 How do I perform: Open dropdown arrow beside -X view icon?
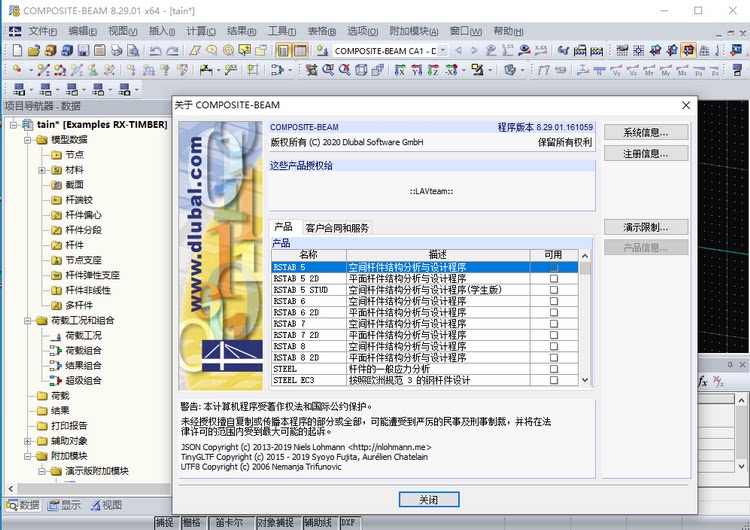pyautogui.click(x=463, y=70)
